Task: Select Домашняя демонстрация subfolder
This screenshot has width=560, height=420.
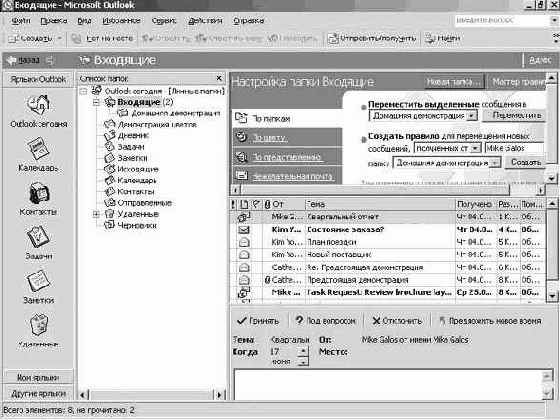Action: pyautogui.click(x=169, y=113)
